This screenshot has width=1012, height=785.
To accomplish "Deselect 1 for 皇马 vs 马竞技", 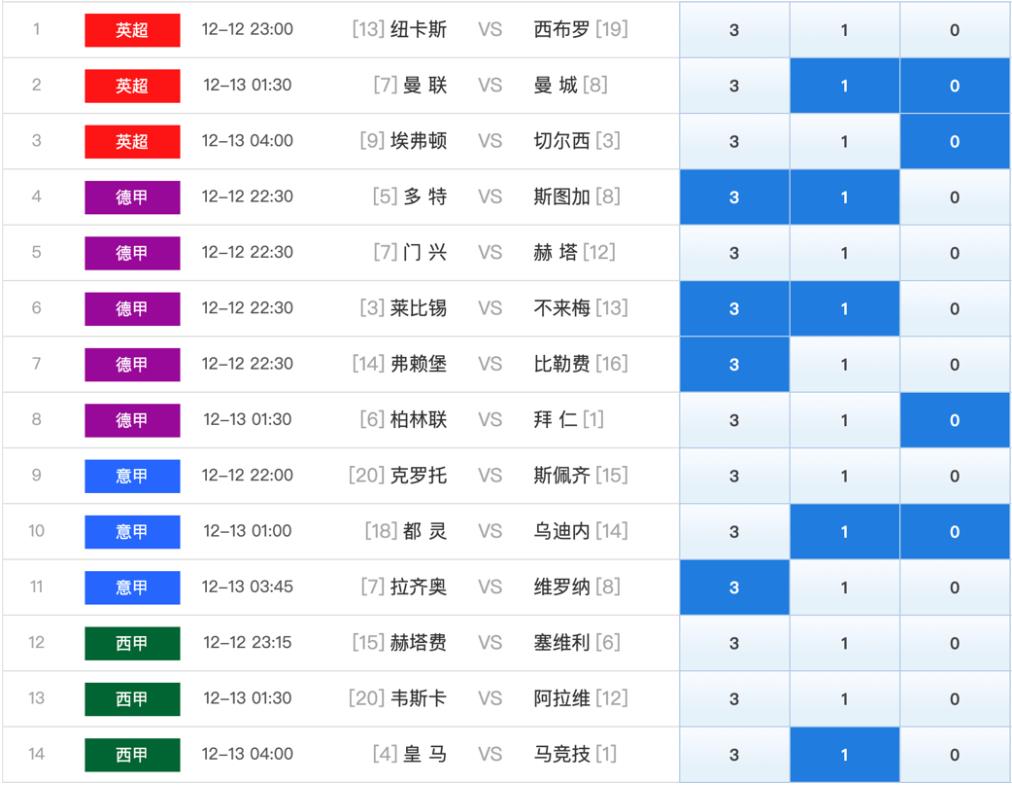I will [x=845, y=755].
